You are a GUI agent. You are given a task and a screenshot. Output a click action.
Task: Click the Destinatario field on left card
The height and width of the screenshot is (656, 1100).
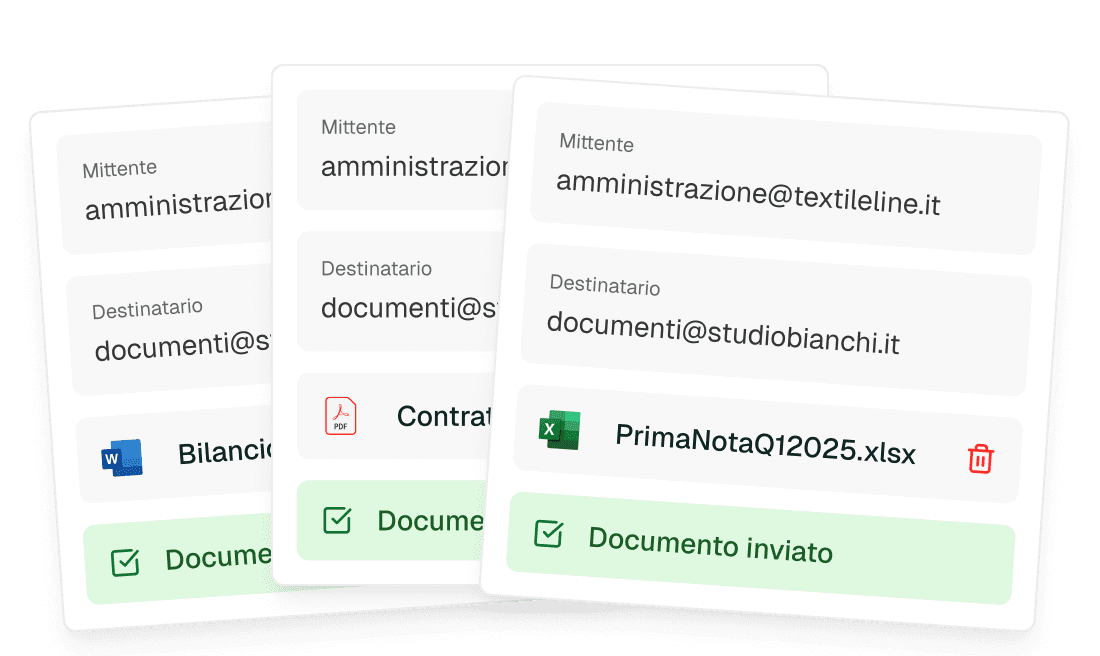coord(170,330)
